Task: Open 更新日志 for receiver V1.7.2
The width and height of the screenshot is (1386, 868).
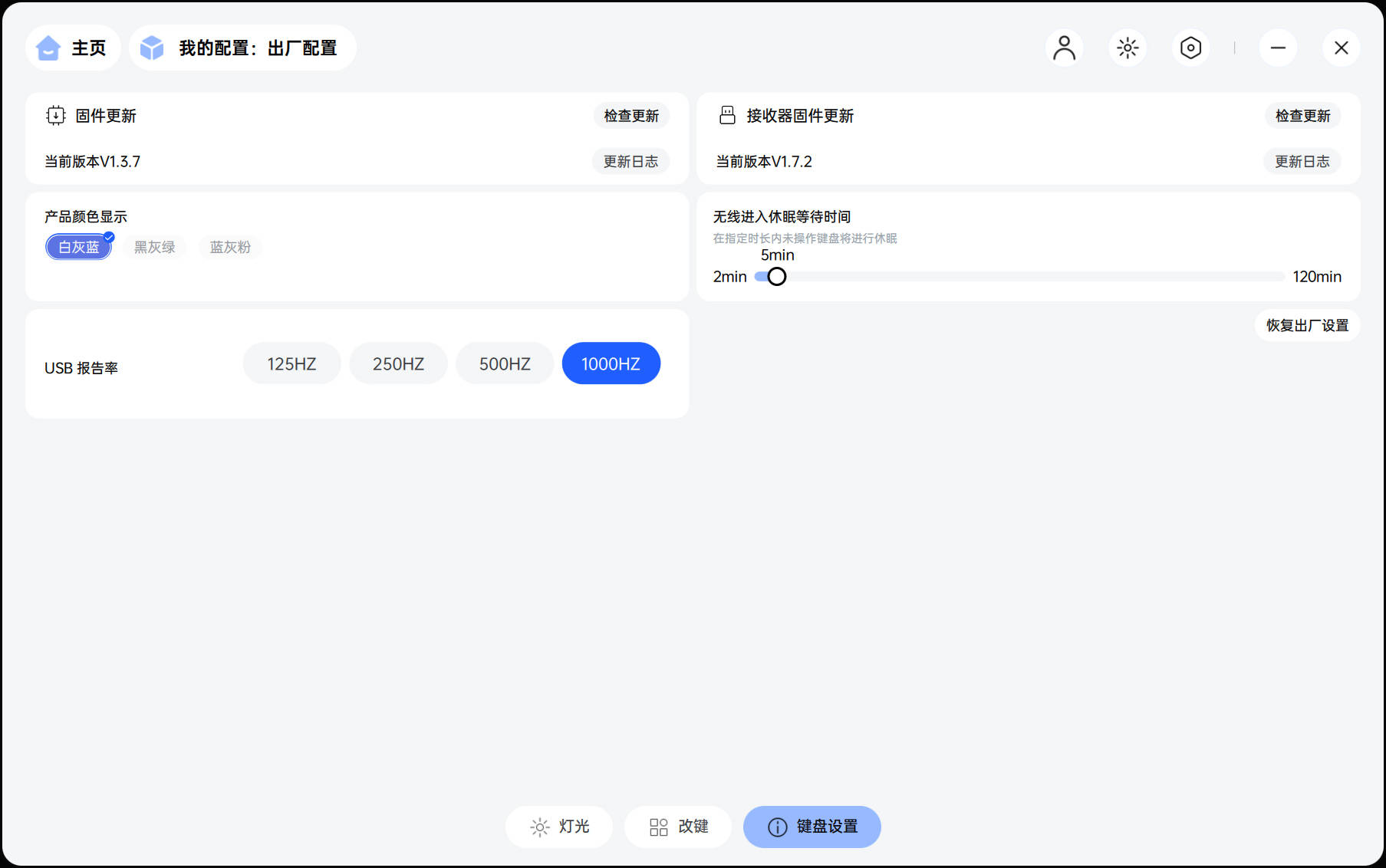Action: click(1302, 162)
